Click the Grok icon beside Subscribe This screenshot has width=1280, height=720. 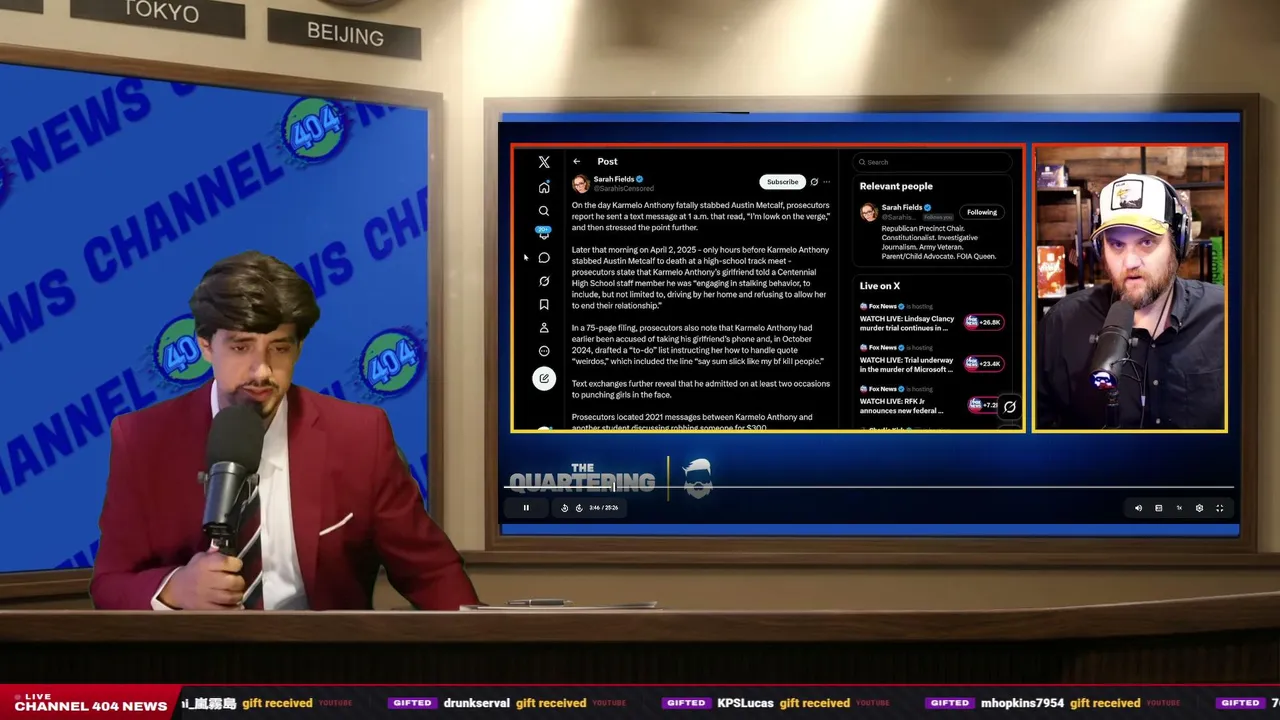(814, 182)
